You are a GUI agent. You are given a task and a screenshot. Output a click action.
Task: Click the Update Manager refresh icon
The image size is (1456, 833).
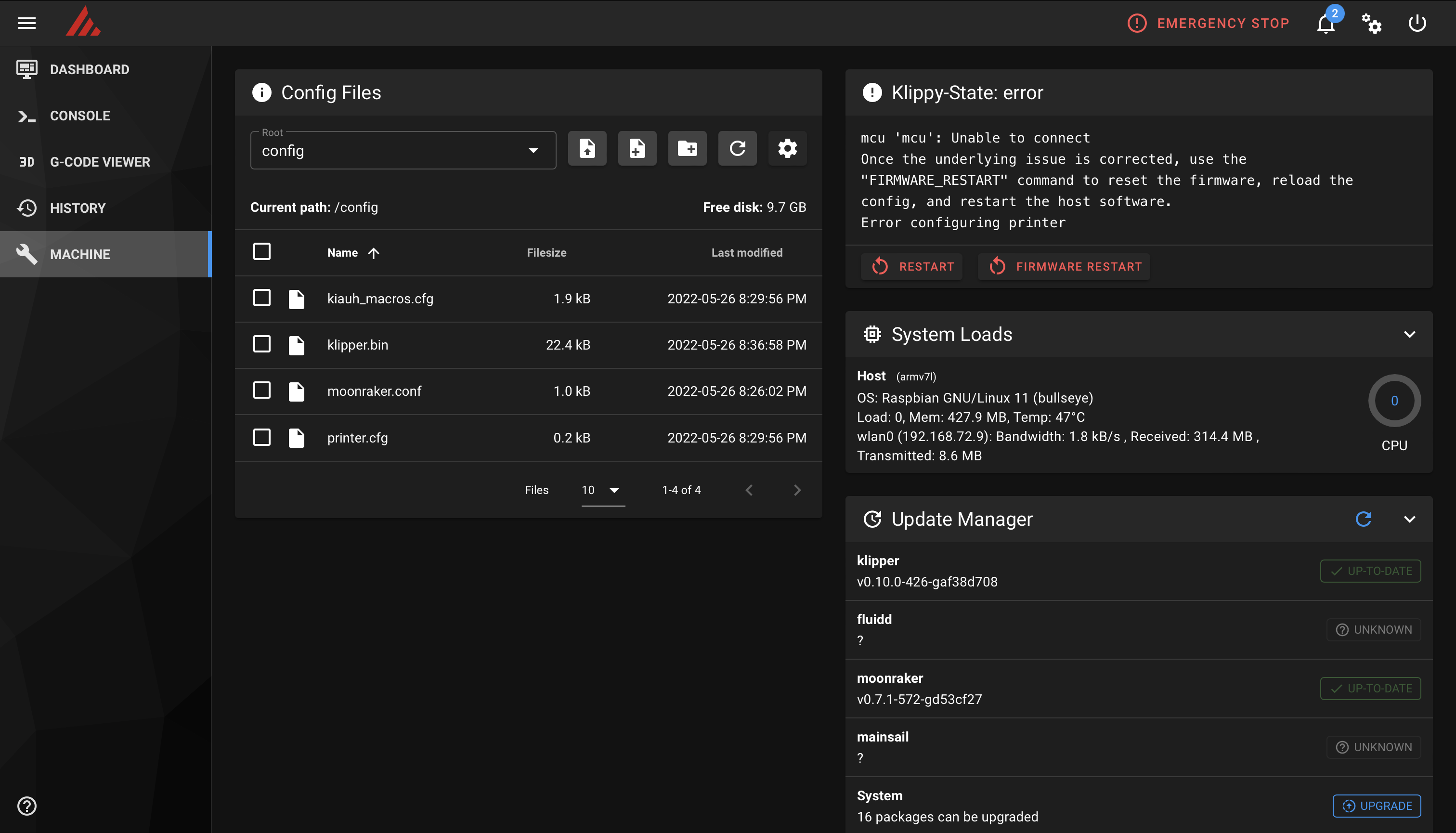coord(1363,519)
